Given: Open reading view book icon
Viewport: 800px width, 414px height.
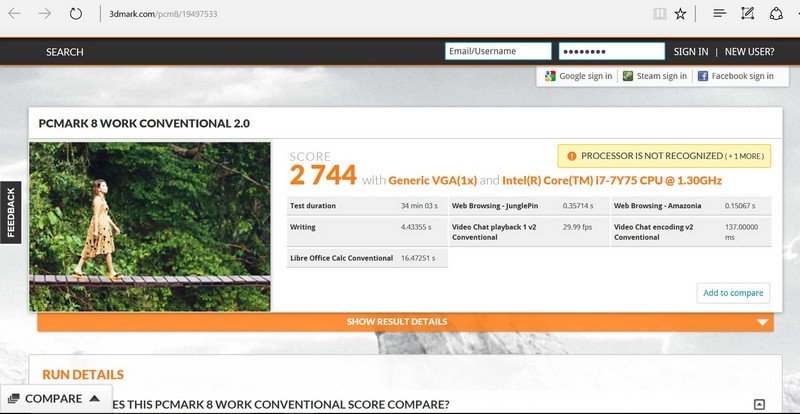Looking at the screenshot, I should [x=658, y=14].
